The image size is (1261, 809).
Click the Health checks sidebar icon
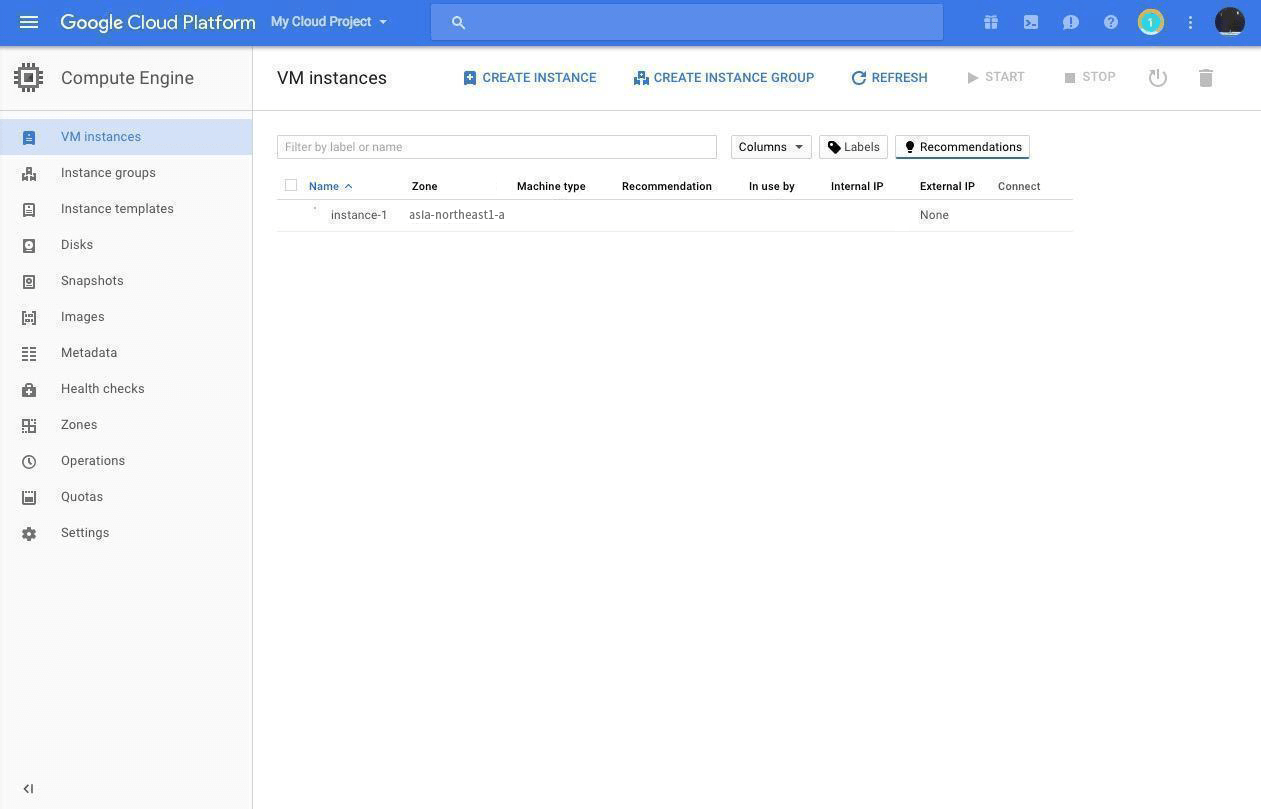(29, 390)
